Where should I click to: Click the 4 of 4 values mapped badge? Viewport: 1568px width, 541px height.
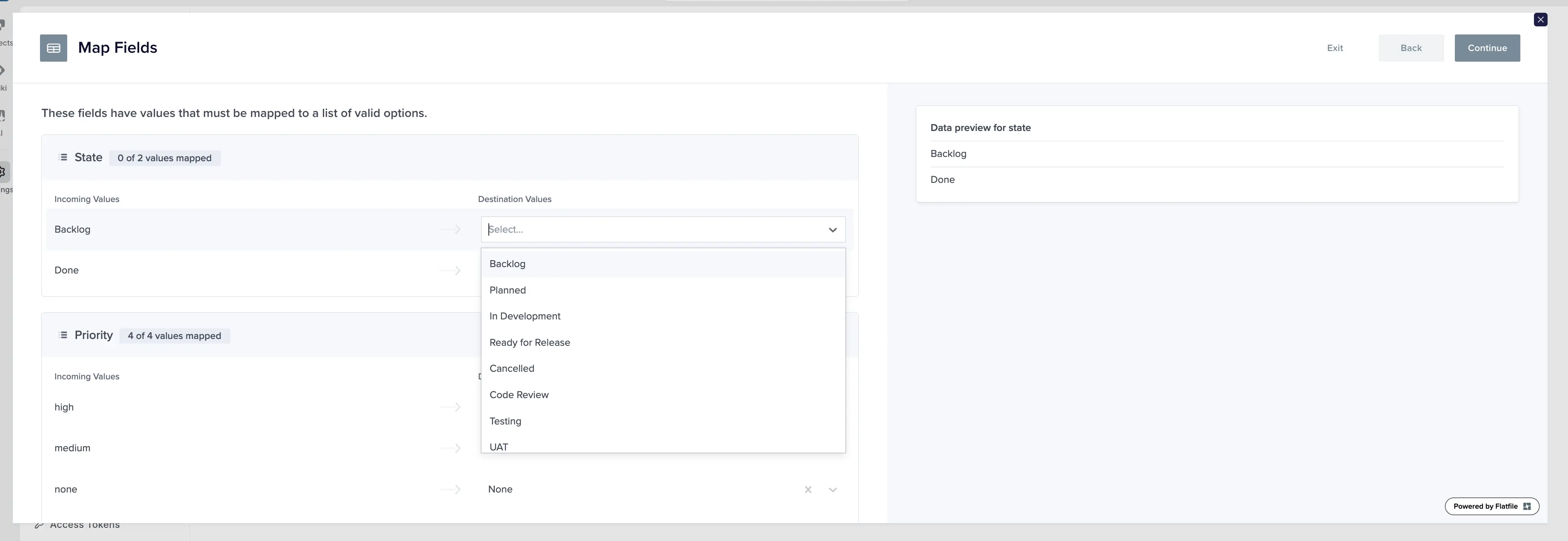pyautogui.click(x=175, y=335)
